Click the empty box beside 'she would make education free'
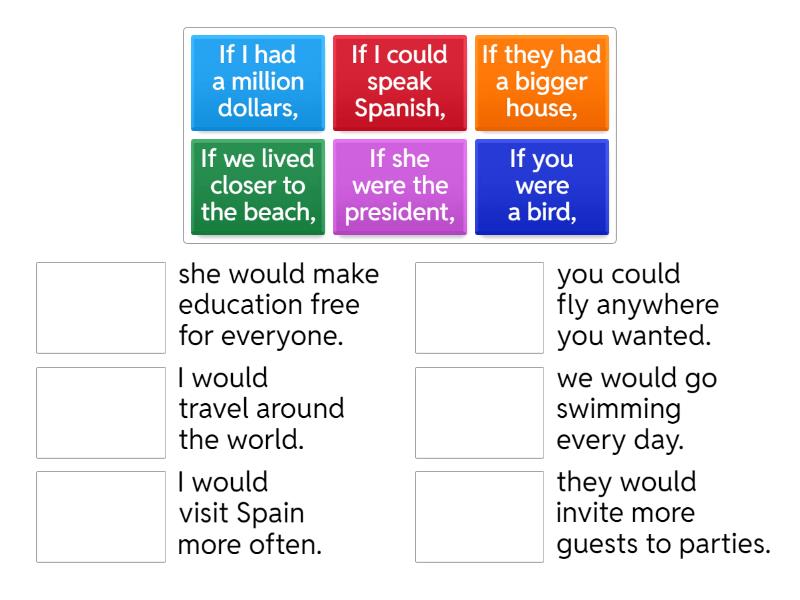Viewport: 800px width, 600px height. (x=101, y=308)
